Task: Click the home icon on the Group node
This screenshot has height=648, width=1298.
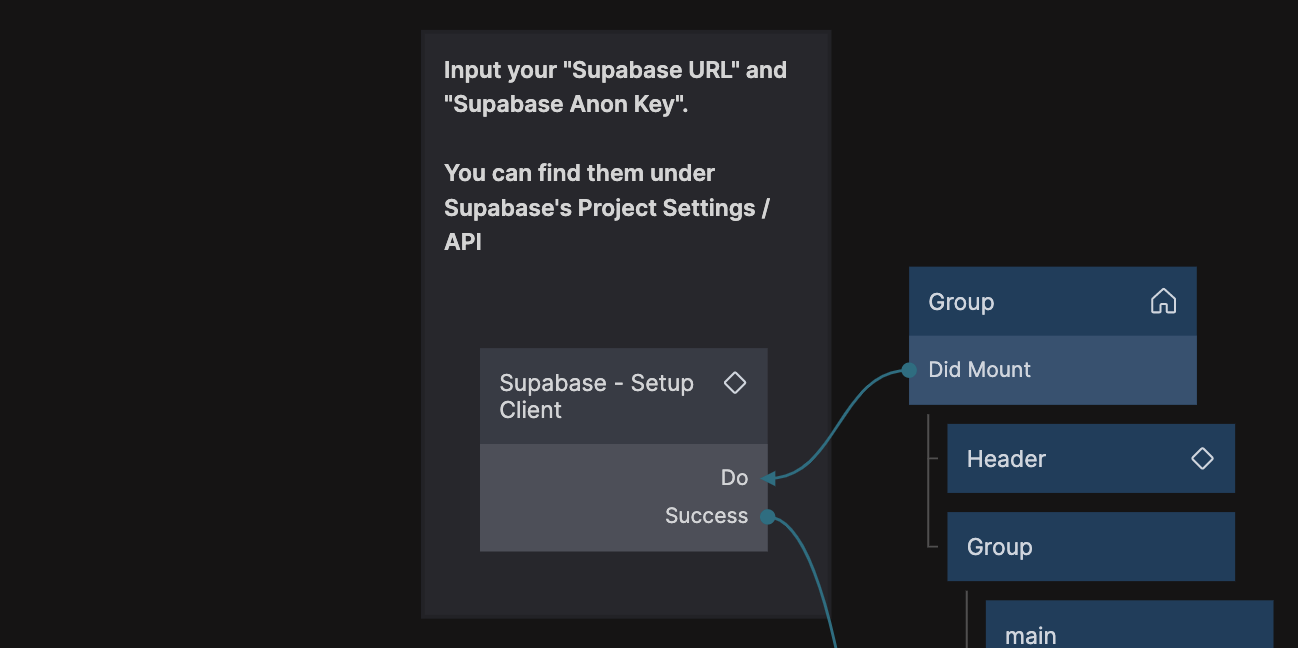Action: tap(1163, 301)
